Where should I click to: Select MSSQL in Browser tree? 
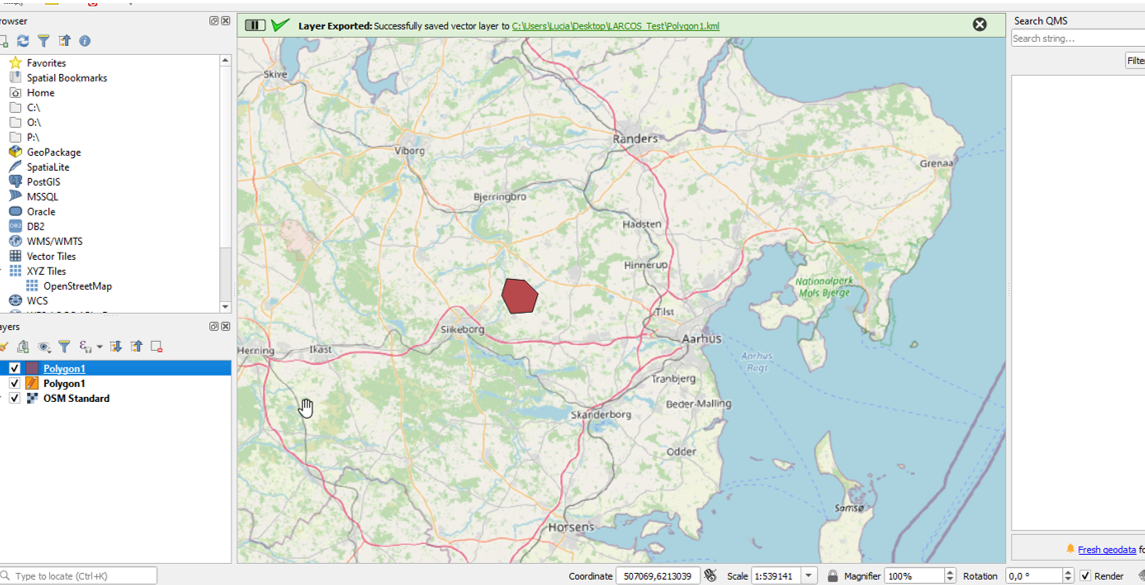pyautogui.click(x=42, y=197)
